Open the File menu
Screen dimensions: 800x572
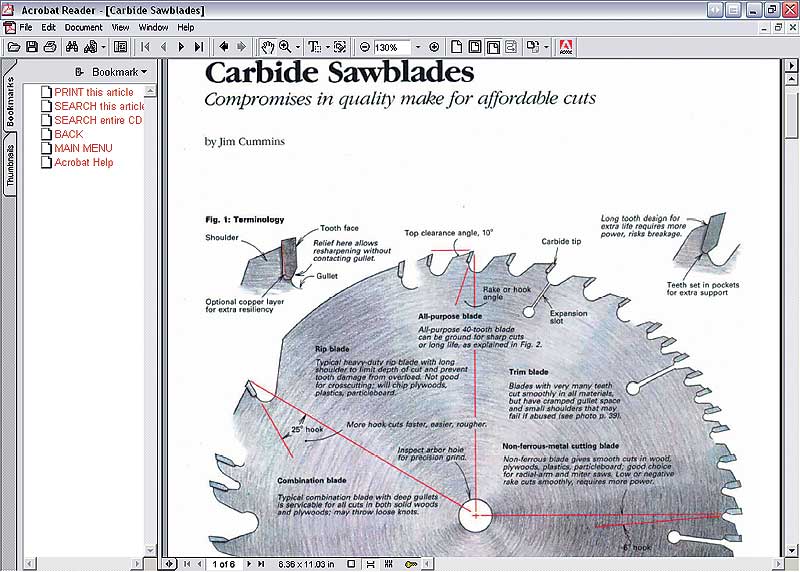pyautogui.click(x=26, y=28)
